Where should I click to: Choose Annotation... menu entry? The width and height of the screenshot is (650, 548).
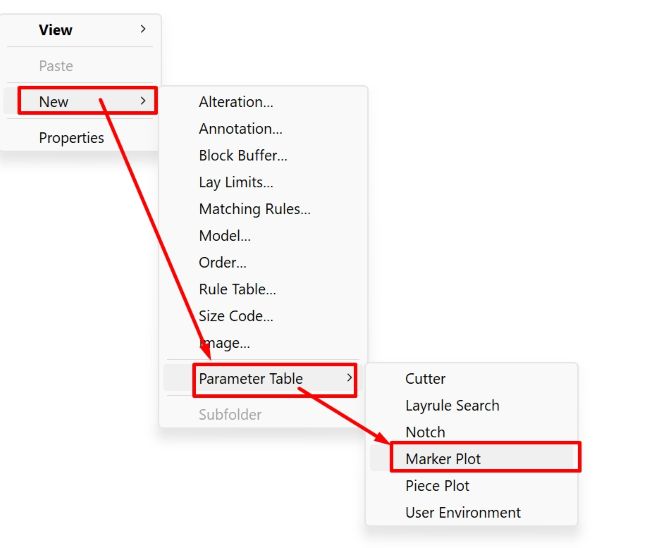coord(240,129)
